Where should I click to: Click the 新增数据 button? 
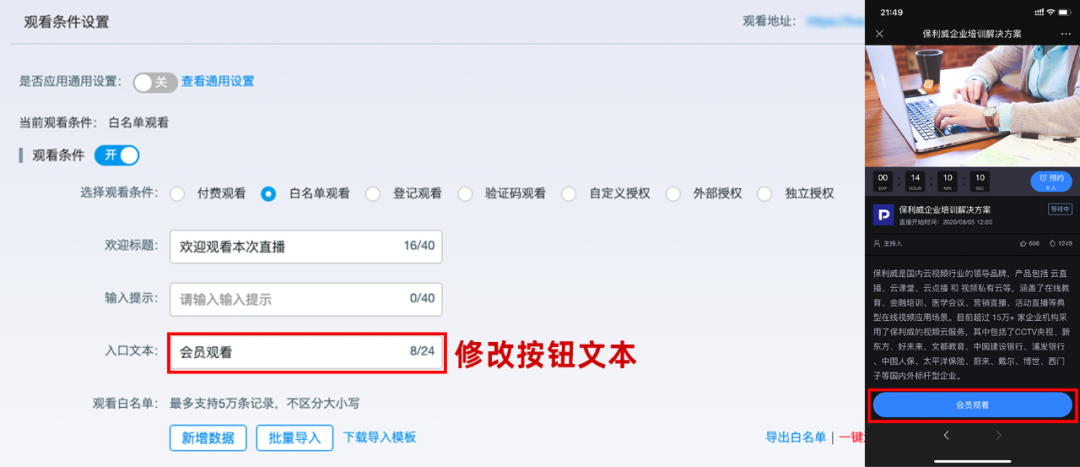[x=208, y=438]
